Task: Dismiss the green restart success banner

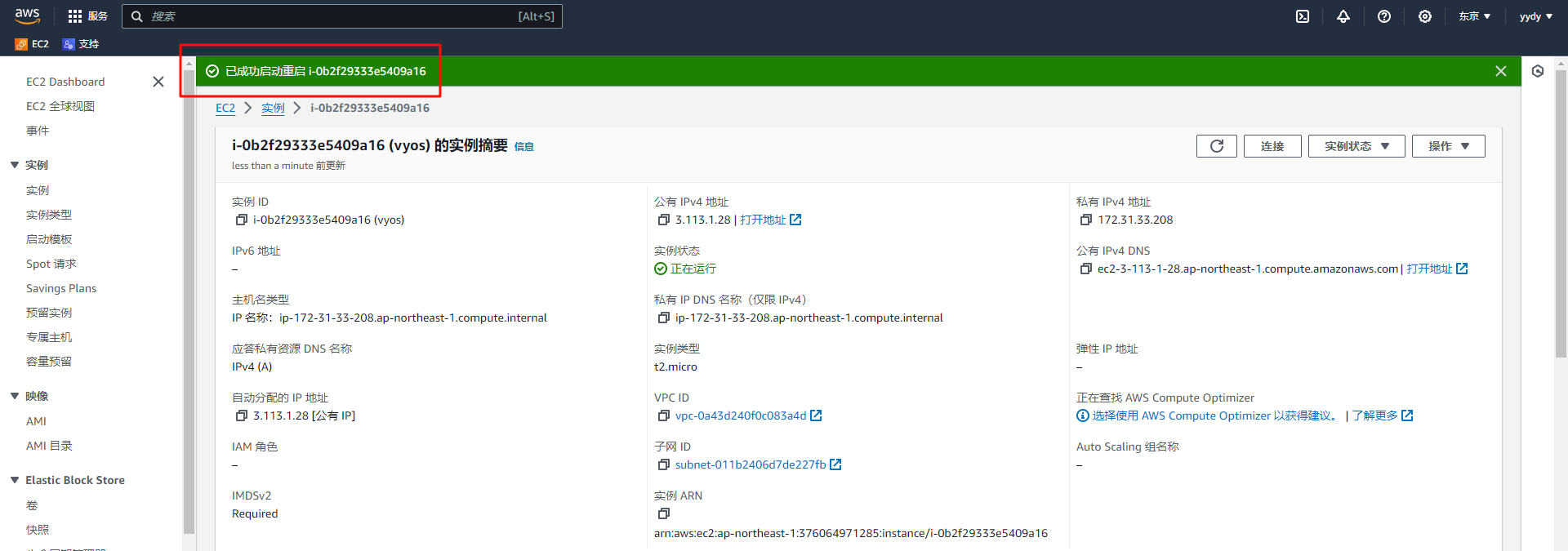Action: (1501, 71)
